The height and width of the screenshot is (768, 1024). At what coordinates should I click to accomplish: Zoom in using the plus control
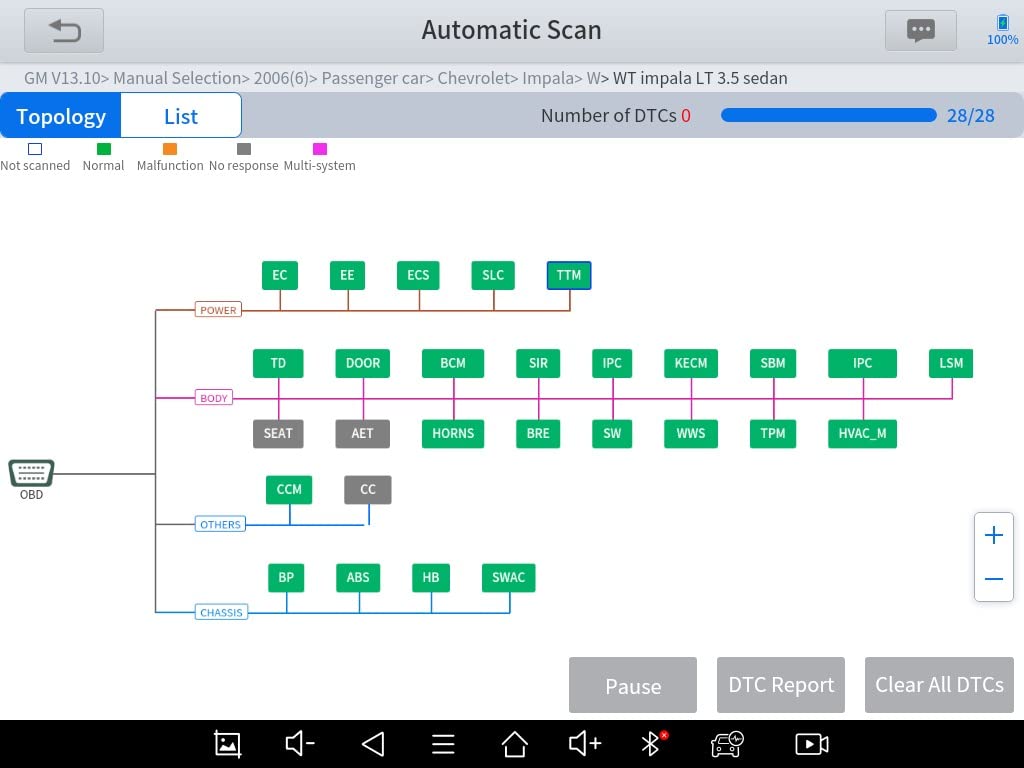click(993, 534)
